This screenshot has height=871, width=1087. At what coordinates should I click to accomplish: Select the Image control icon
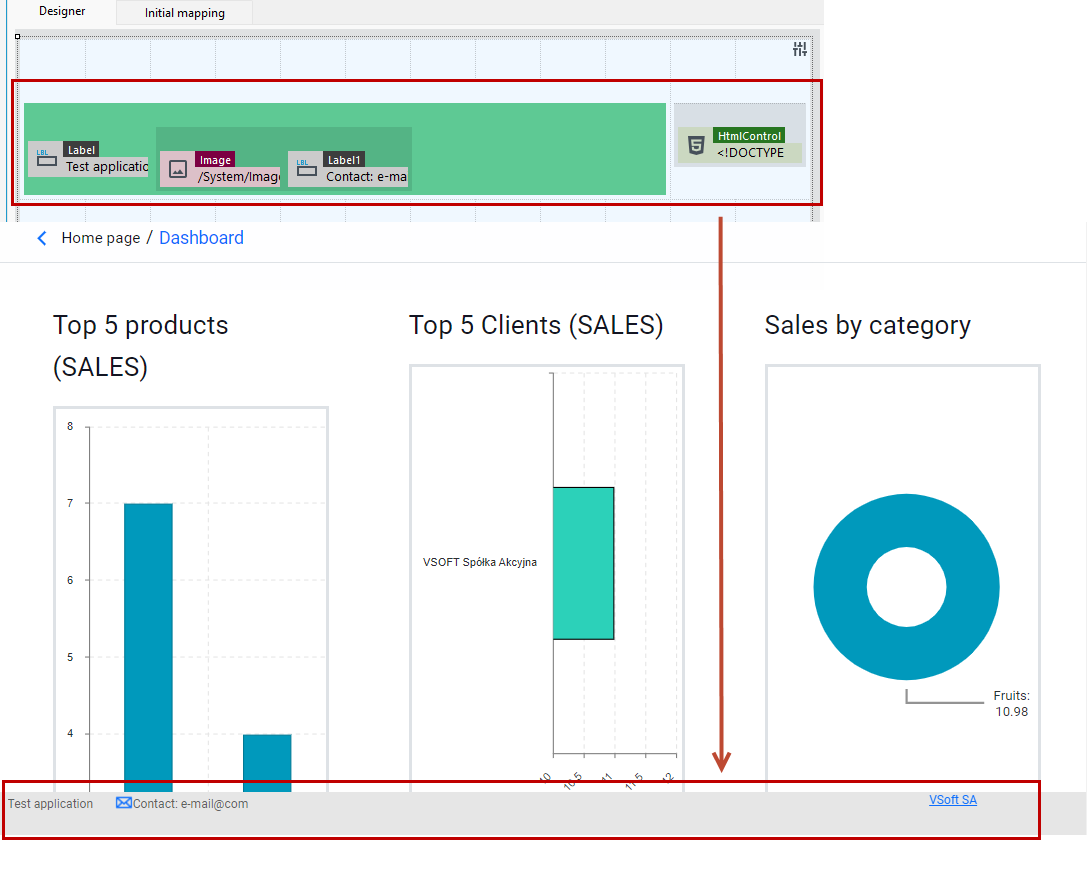click(x=178, y=169)
